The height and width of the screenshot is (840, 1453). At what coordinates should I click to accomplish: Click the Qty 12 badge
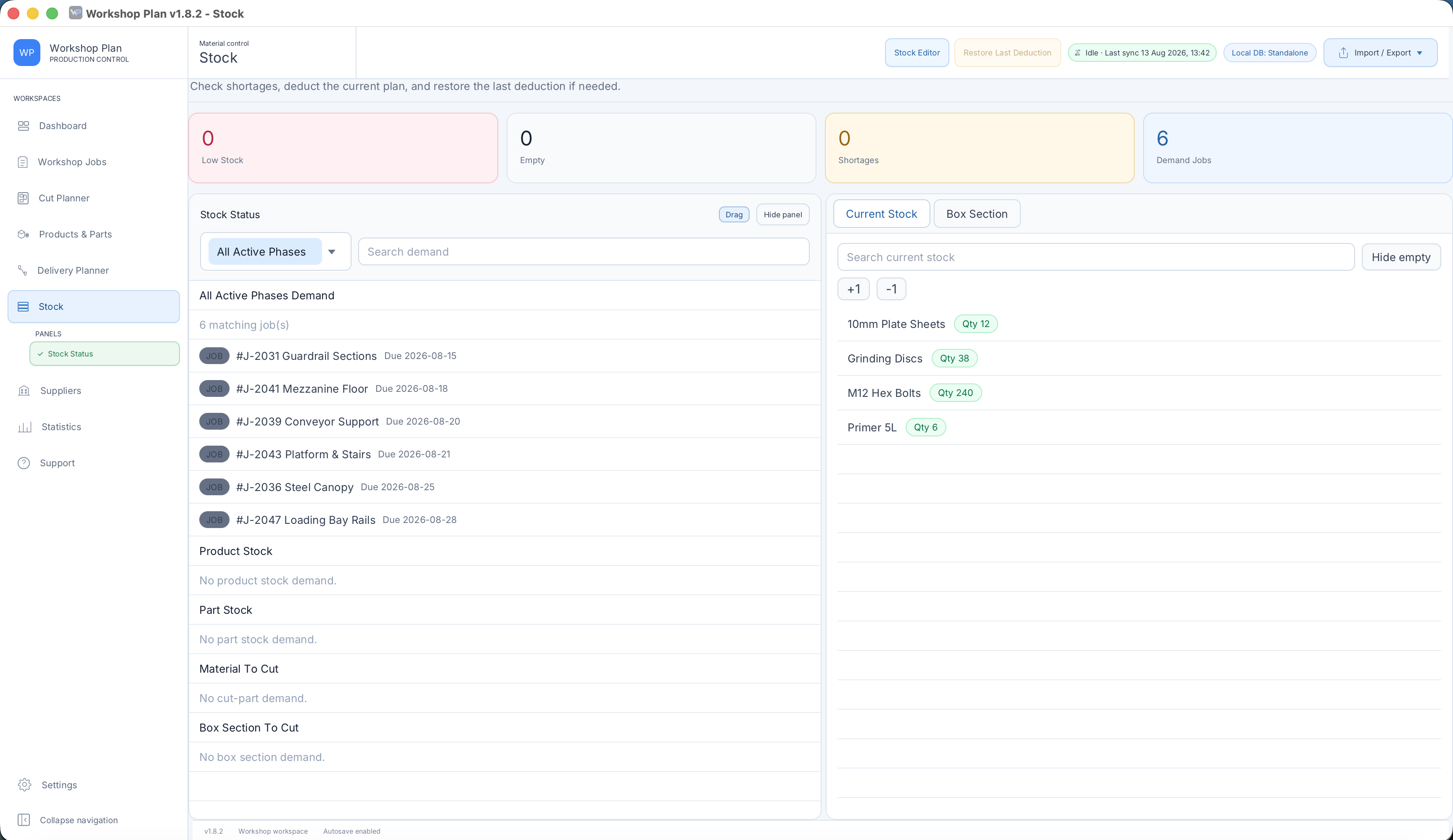[975, 324]
